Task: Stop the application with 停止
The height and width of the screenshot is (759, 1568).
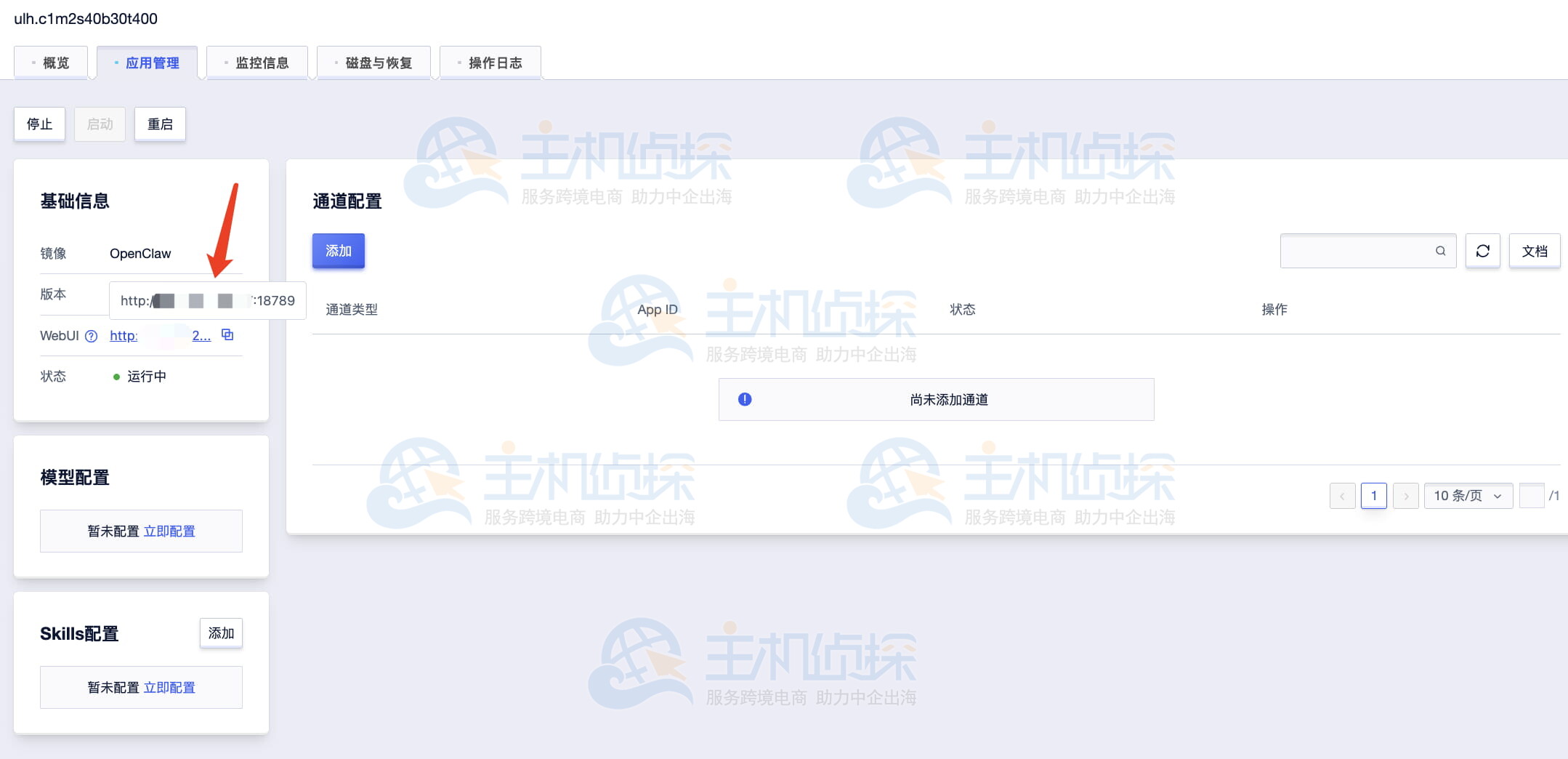Action: tap(39, 124)
